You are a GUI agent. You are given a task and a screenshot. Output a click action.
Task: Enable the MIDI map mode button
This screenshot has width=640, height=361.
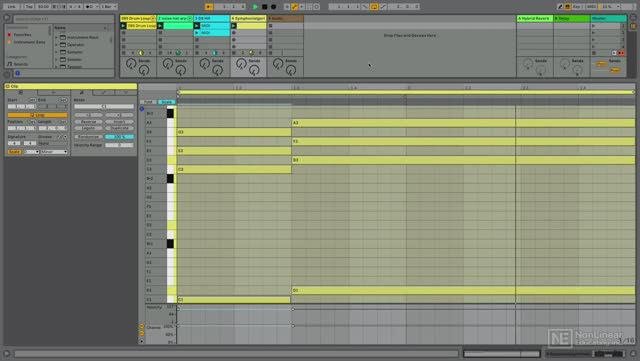[591, 7]
